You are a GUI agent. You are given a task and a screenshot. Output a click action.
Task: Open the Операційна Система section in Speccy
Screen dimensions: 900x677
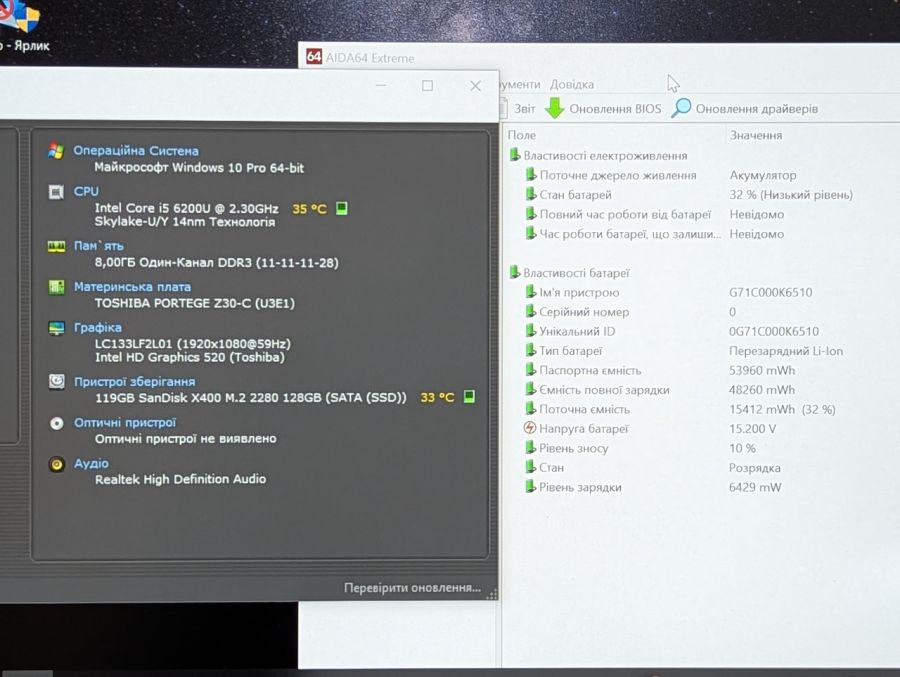(135, 150)
